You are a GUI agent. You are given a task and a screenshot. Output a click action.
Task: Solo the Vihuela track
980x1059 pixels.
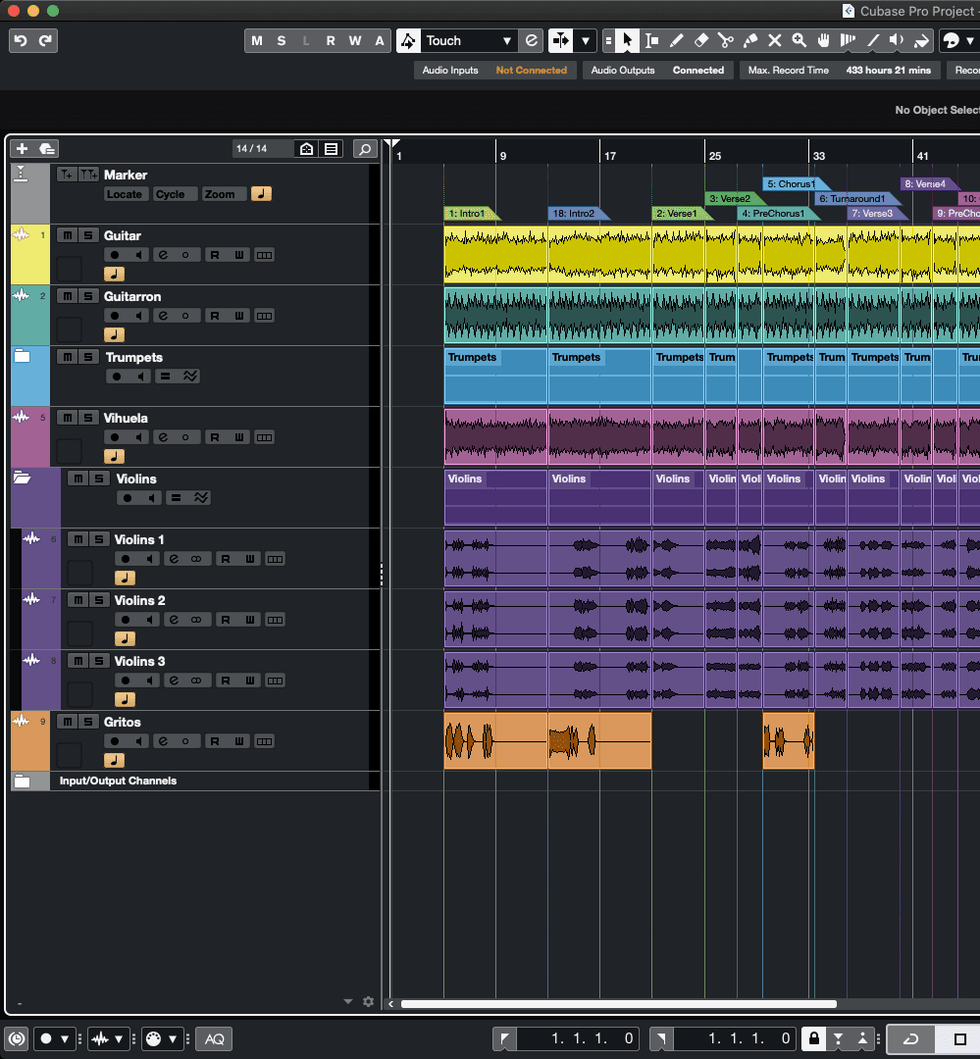point(87,418)
